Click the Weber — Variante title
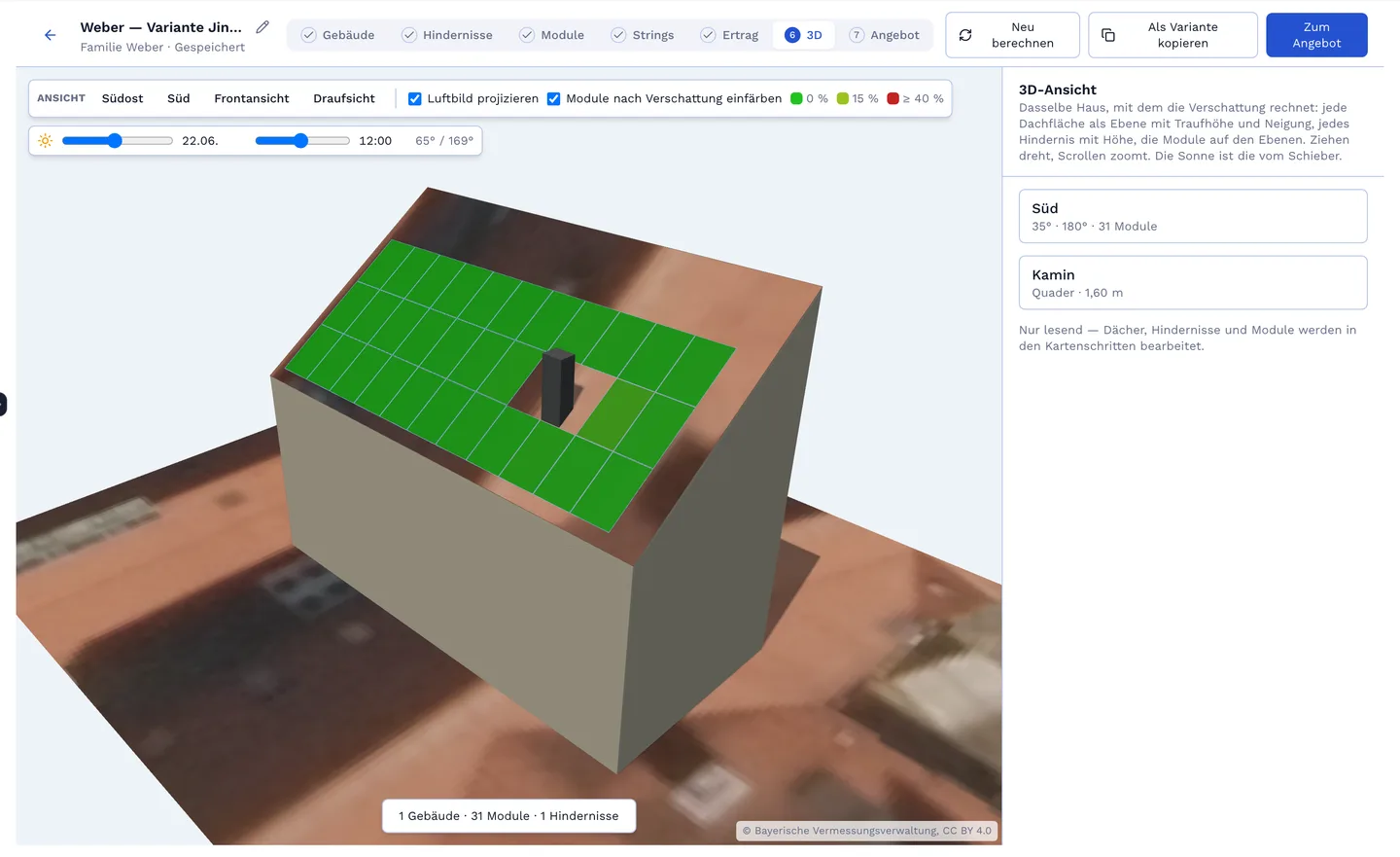 [161, 27]
